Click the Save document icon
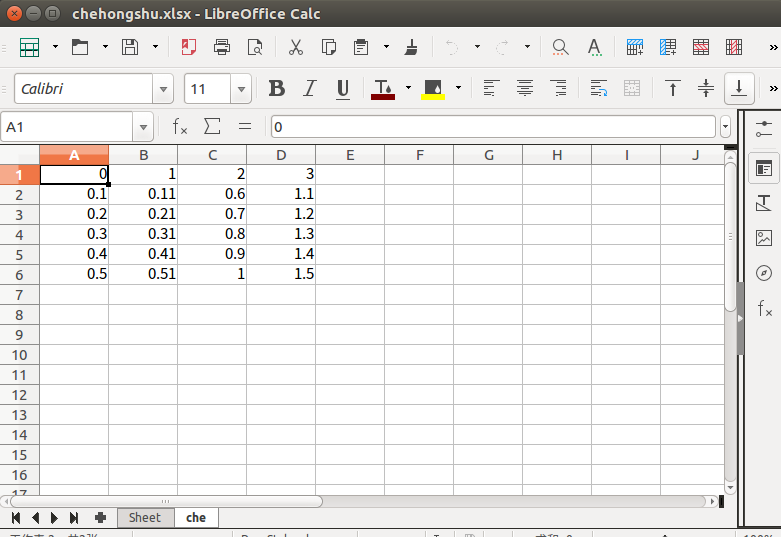The image size is (781, 537). (130, 47)
